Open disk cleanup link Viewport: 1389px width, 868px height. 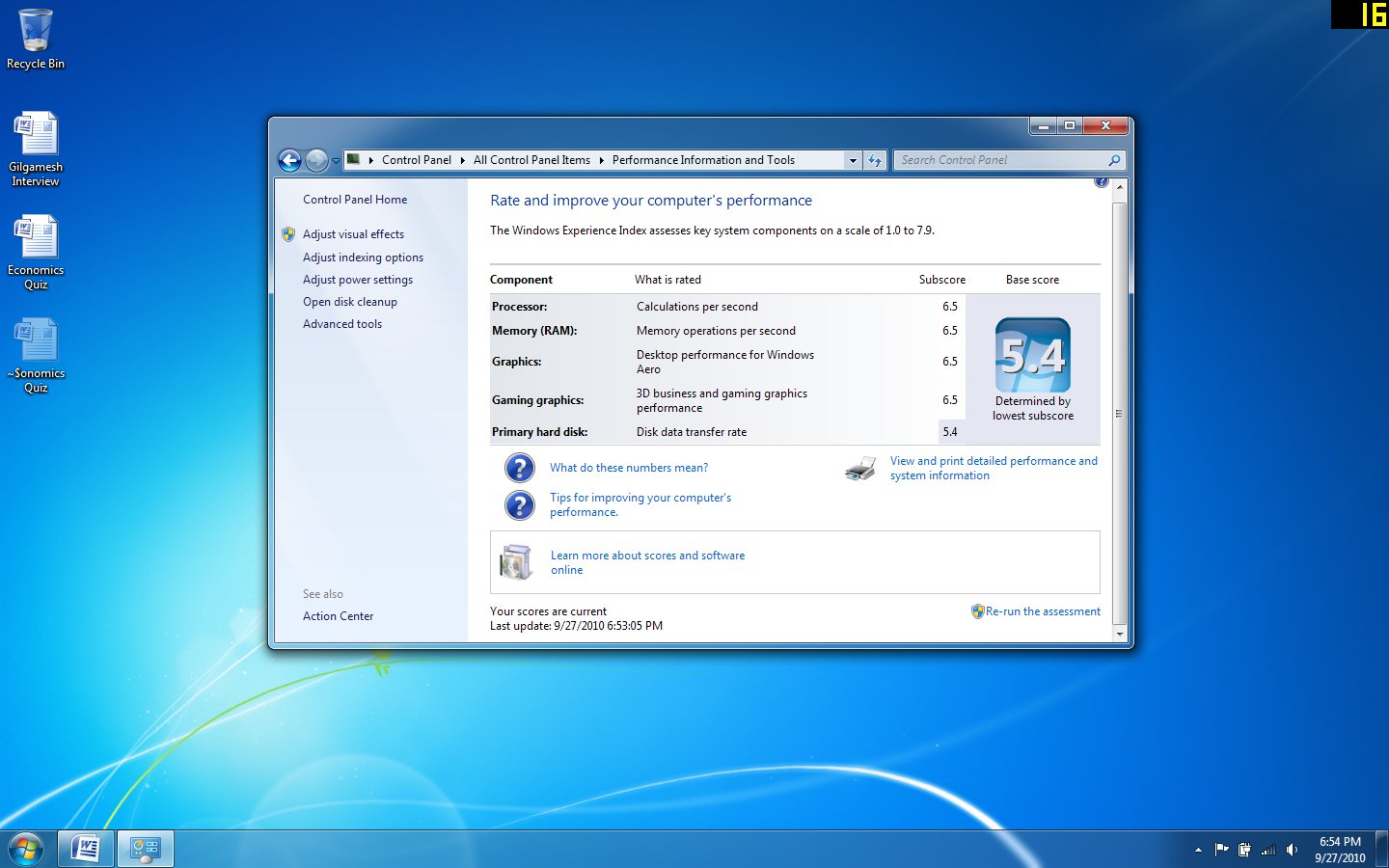(350, 302)
